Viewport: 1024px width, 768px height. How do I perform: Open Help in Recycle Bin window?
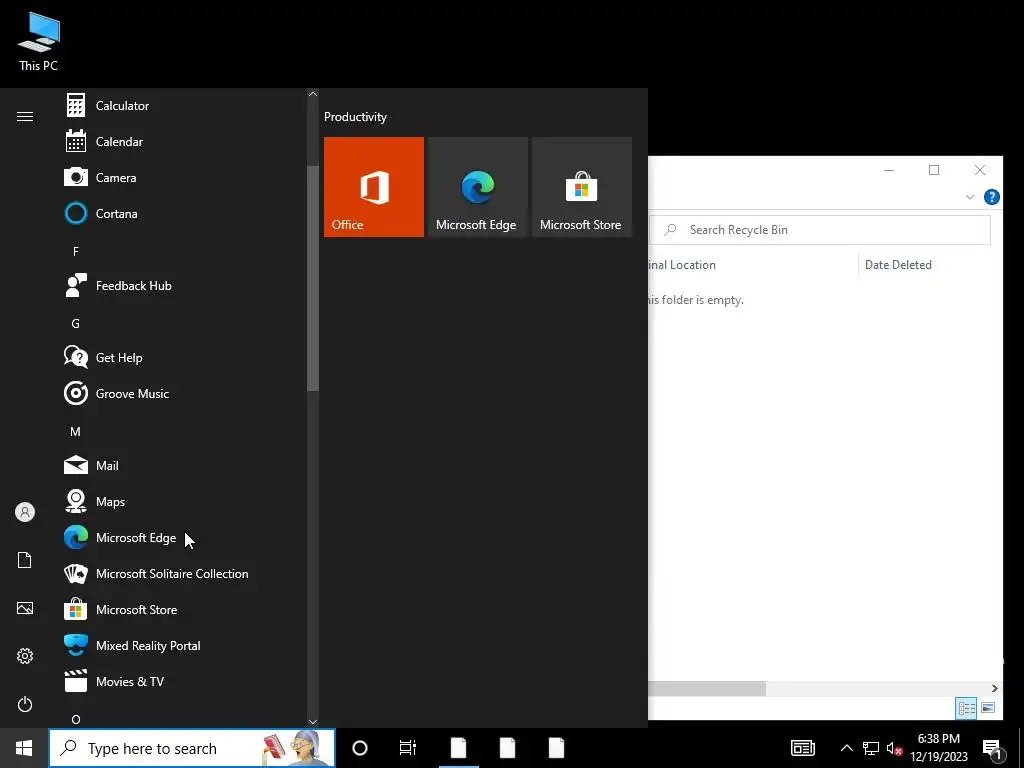point(991,197)
